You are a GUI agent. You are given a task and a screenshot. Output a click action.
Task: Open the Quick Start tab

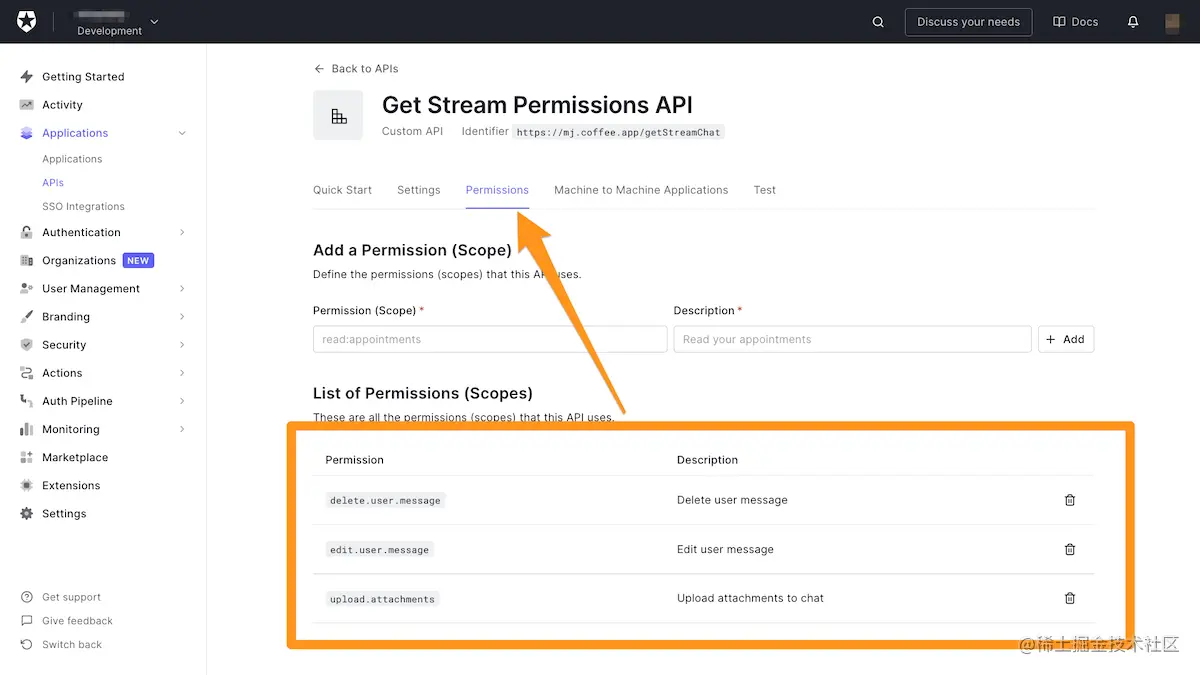tap(342, 190)
